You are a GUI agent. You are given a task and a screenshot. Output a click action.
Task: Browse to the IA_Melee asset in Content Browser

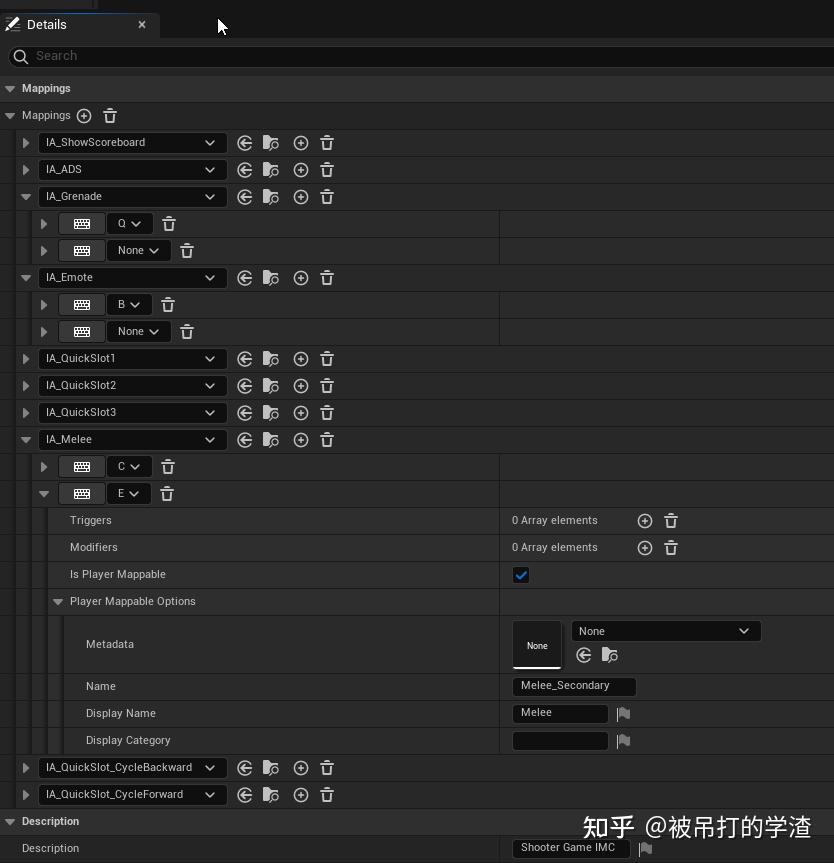[271, 440]
